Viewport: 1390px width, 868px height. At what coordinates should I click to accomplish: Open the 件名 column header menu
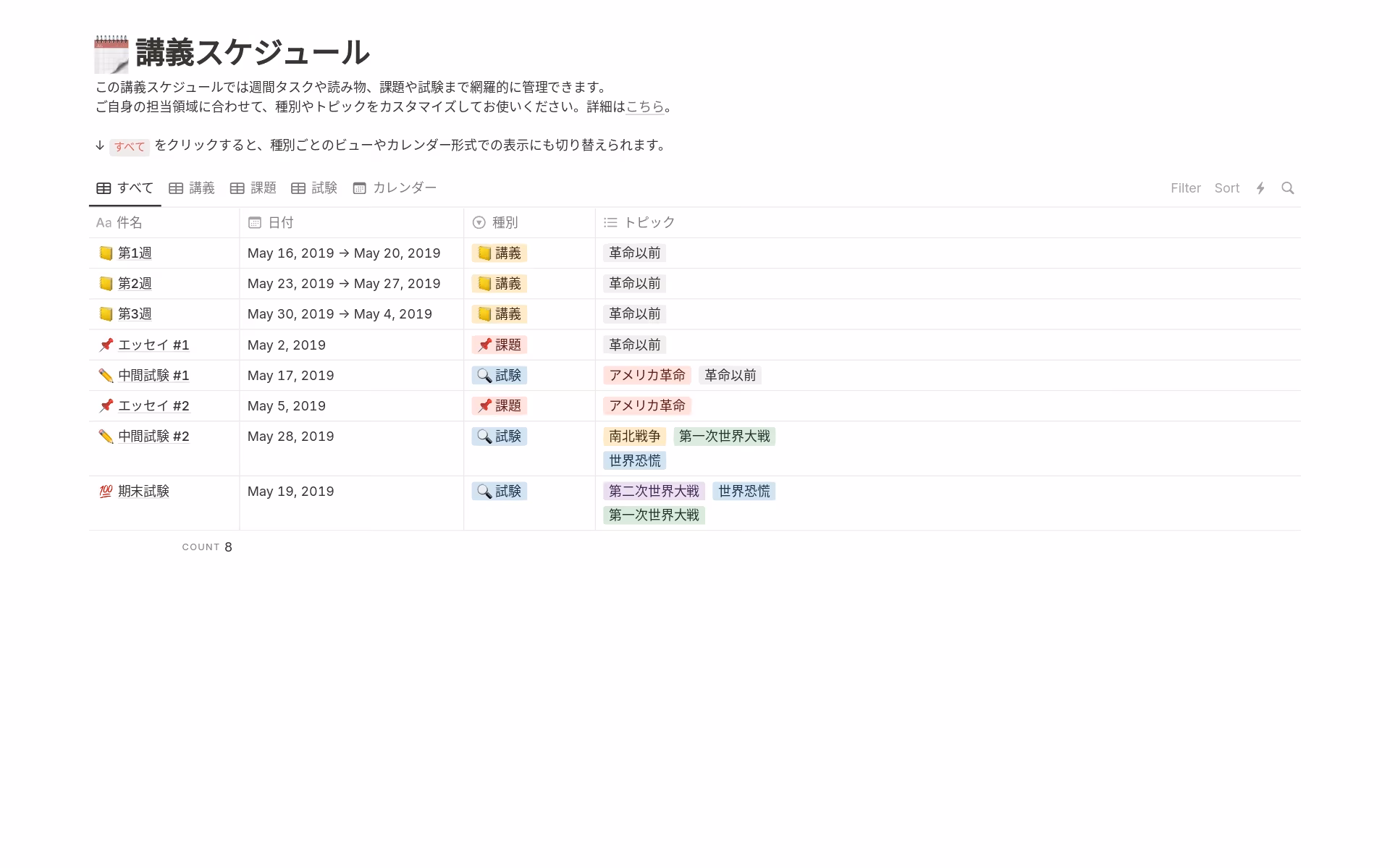pos(129,223)
